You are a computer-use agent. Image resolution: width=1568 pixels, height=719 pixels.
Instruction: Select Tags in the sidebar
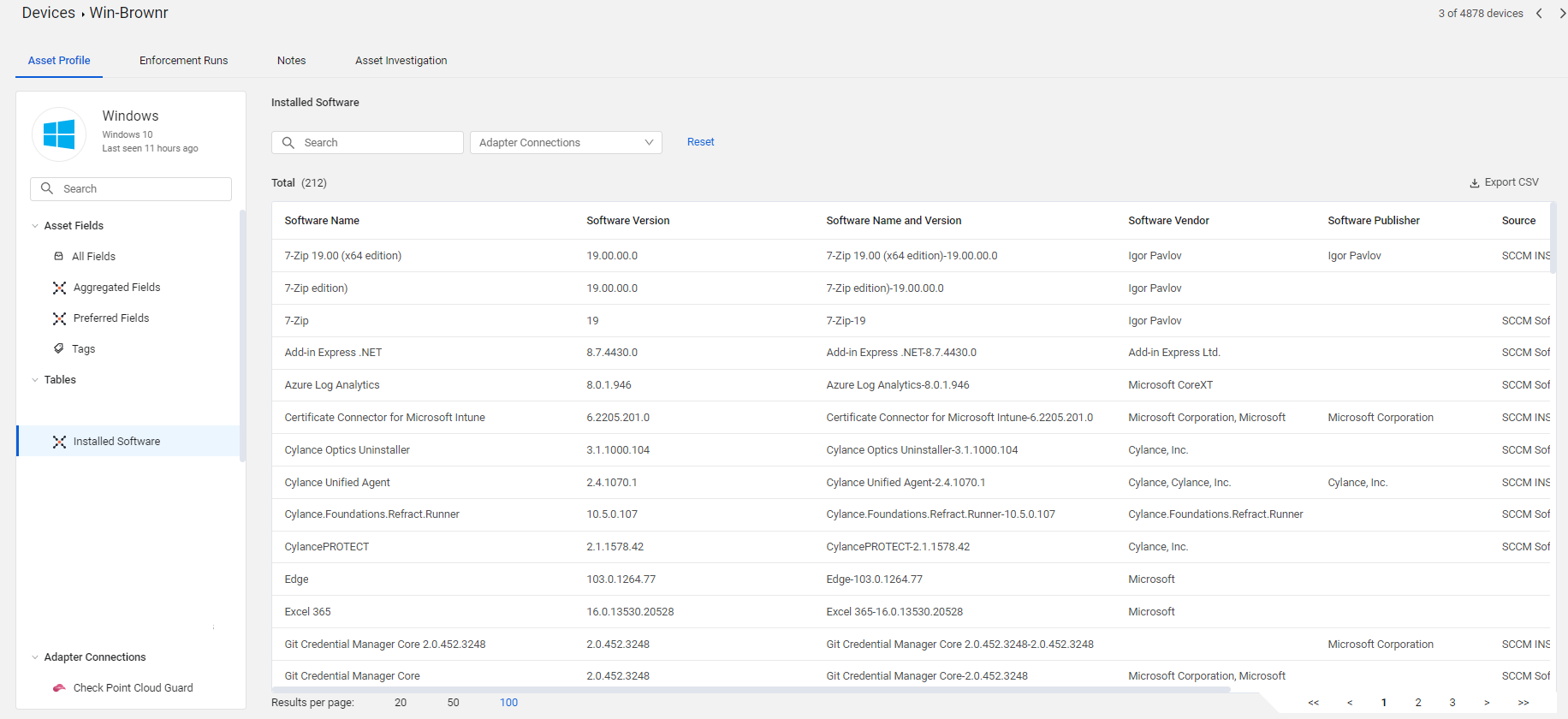click(83, 349)
